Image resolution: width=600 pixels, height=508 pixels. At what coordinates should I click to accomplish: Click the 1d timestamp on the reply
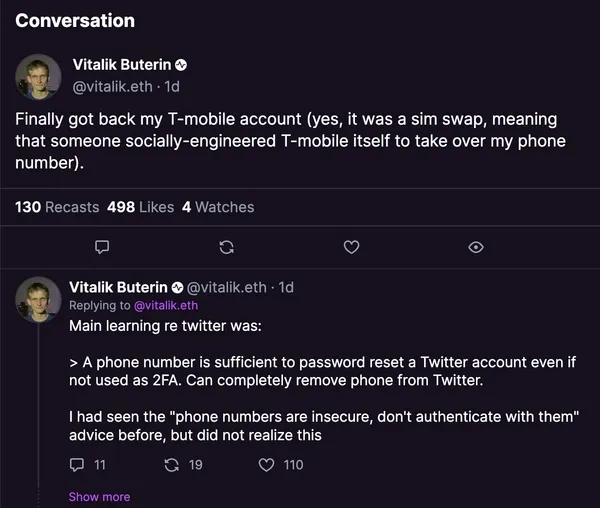point(285,288)
